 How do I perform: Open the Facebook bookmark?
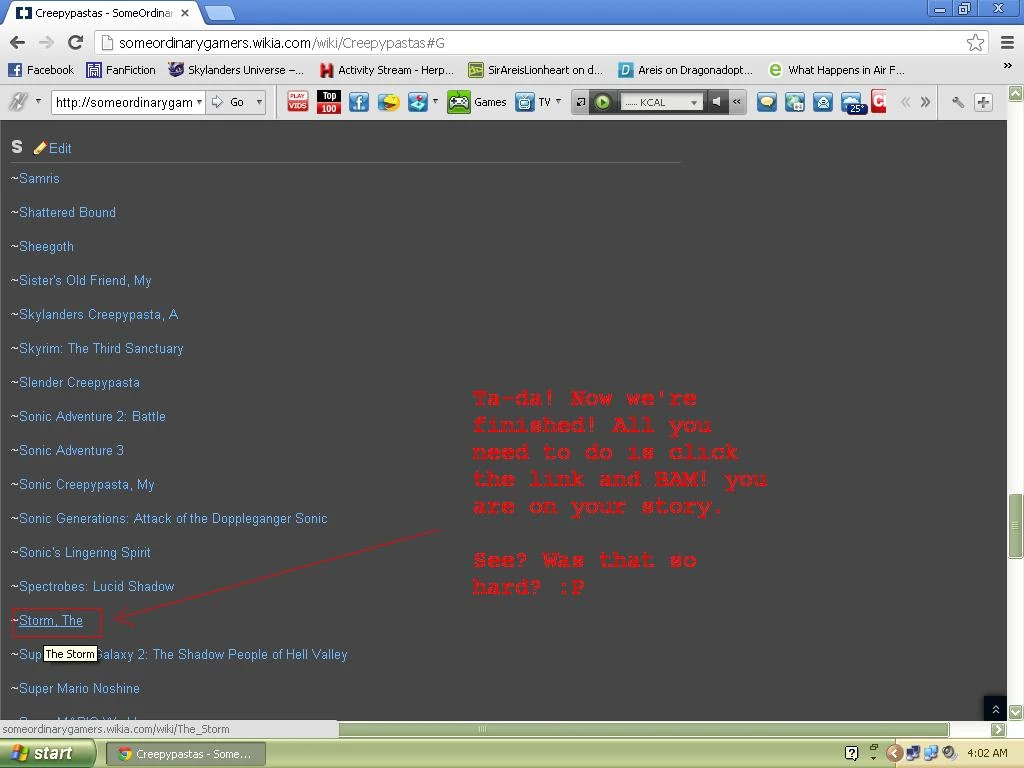[x=40, y=70]
